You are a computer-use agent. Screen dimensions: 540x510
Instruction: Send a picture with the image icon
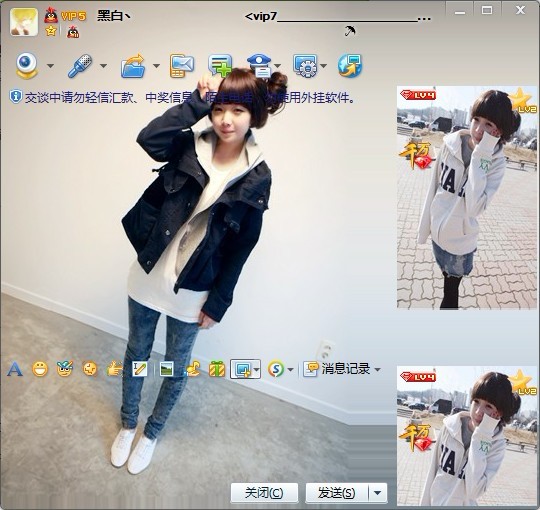(167, 369)
